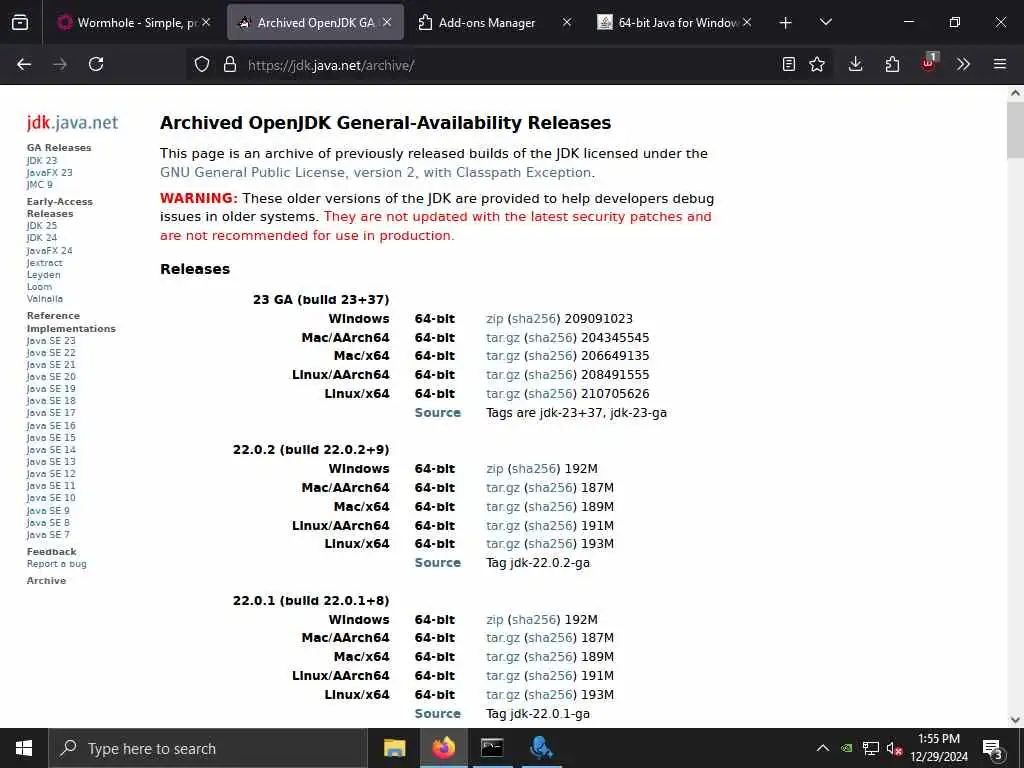
Task: Open the Loom sidebar link
Action: (x=39, y=287)
